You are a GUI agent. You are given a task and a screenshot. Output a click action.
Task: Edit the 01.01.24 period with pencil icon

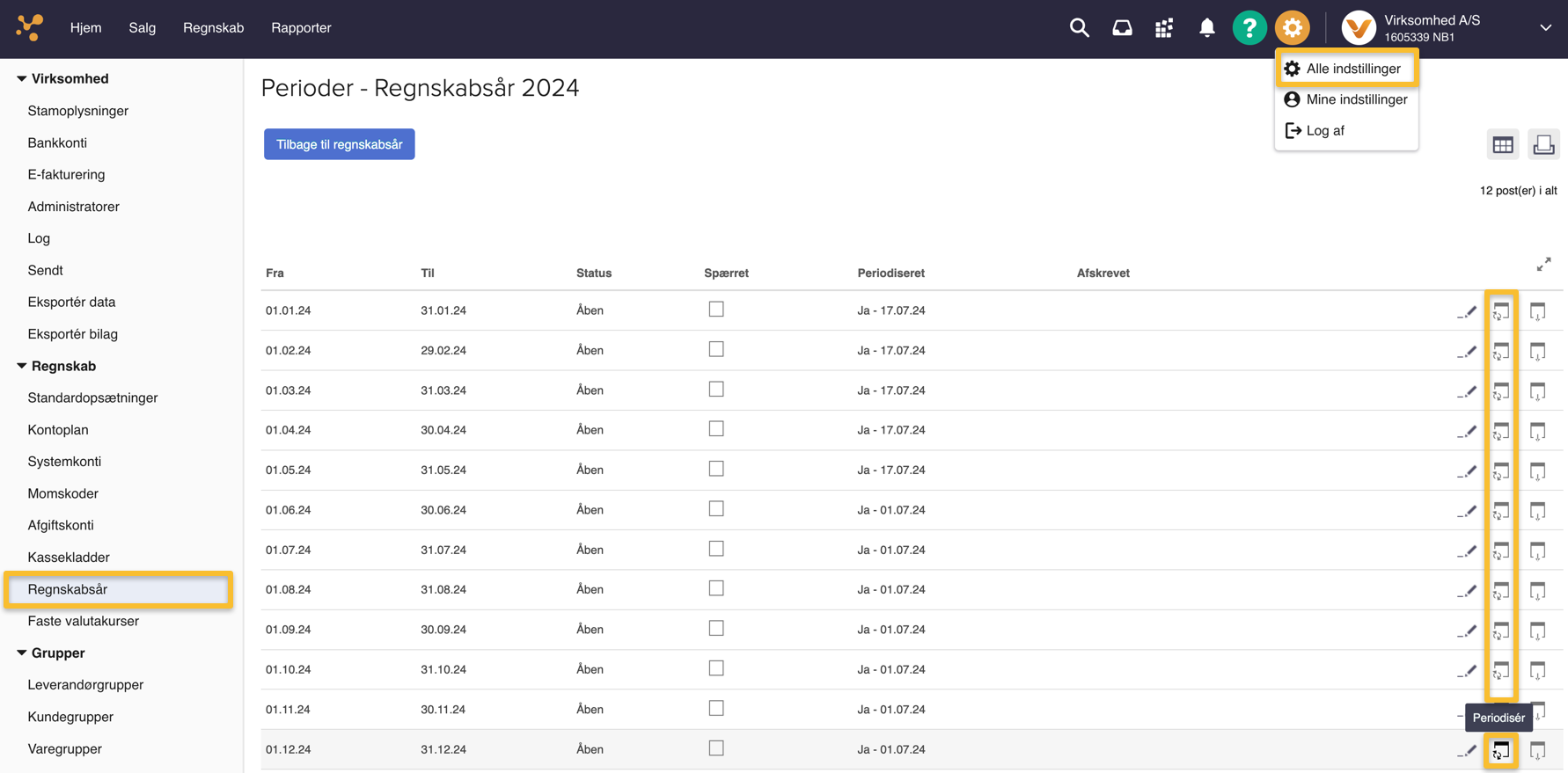1467,311
